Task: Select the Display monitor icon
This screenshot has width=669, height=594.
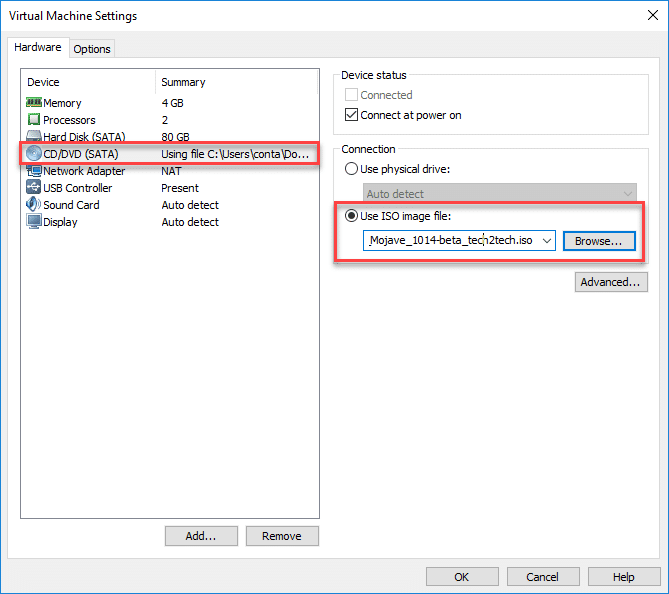Action: click(x=33, y=222)
